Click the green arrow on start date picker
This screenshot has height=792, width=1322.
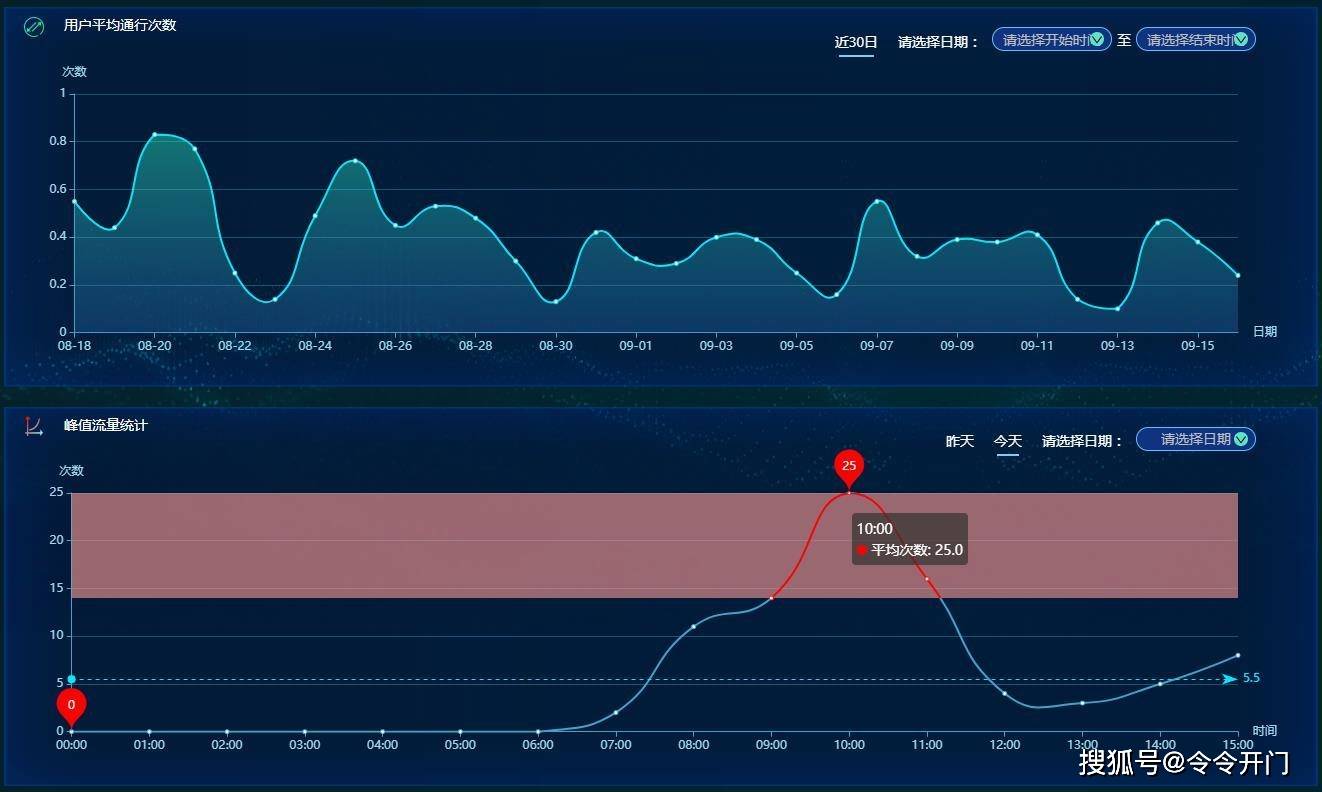1097,40
